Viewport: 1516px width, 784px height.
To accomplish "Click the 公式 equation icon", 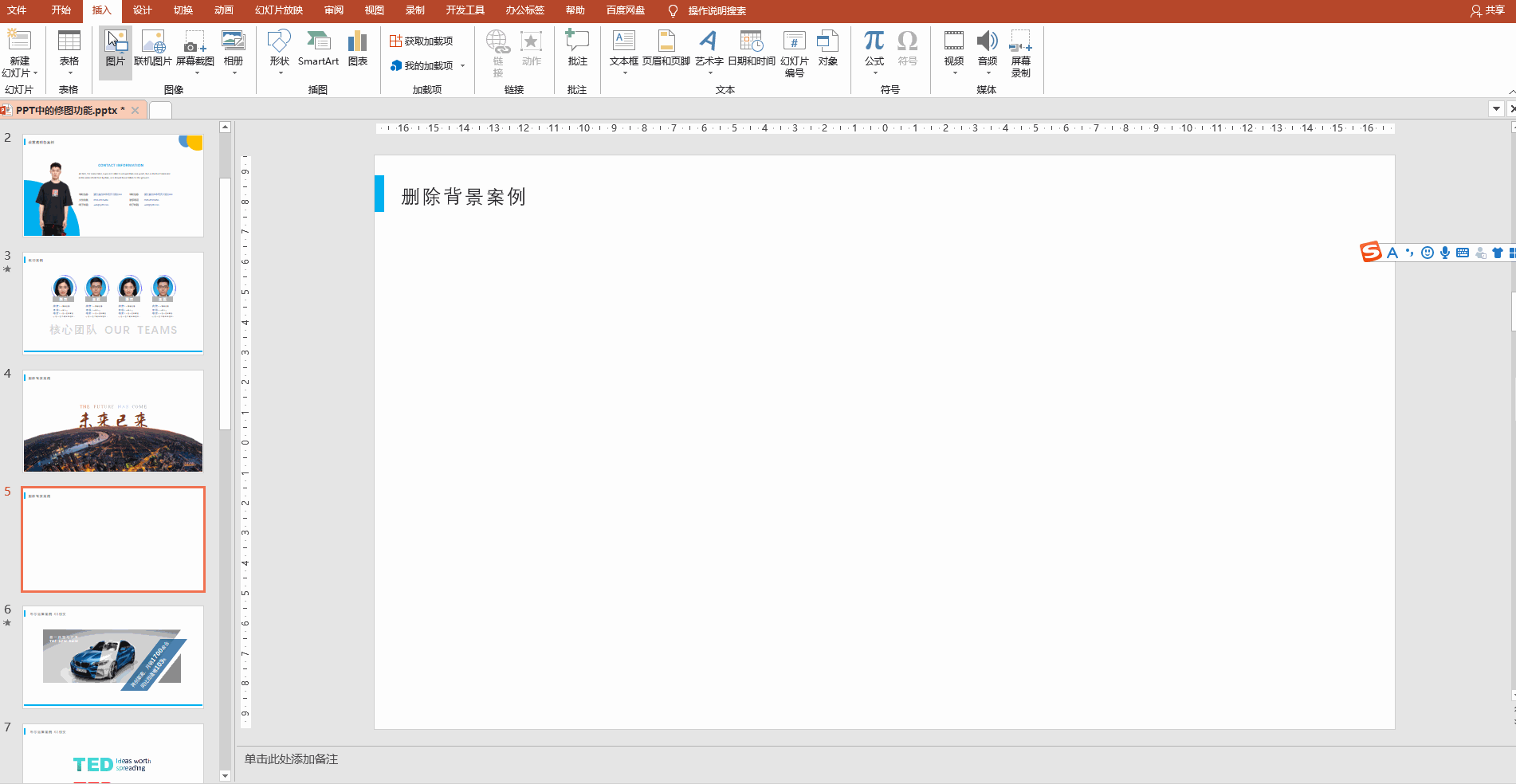I will click(x=874, y=49).
